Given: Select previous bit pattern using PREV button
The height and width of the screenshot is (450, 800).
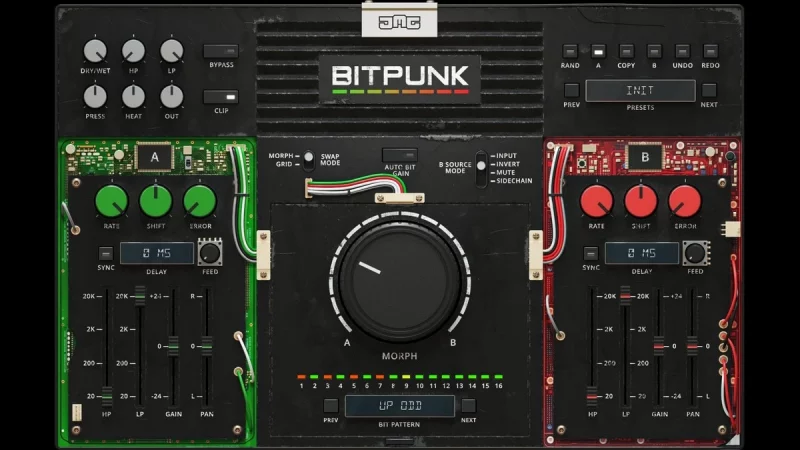Looking at the screenshot, I should coord(331,405).
